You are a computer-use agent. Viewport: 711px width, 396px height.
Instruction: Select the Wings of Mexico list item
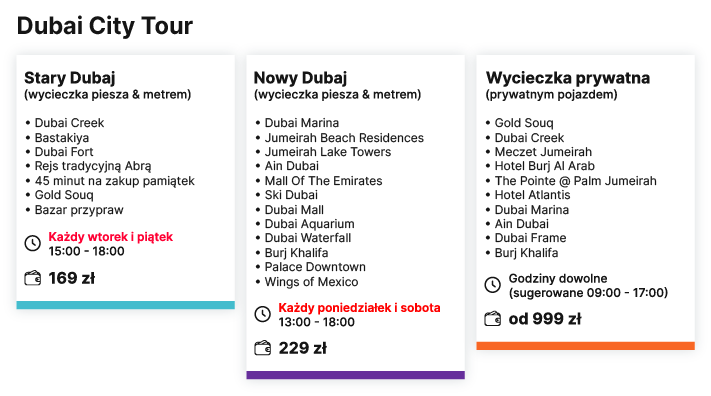point(312,282)
